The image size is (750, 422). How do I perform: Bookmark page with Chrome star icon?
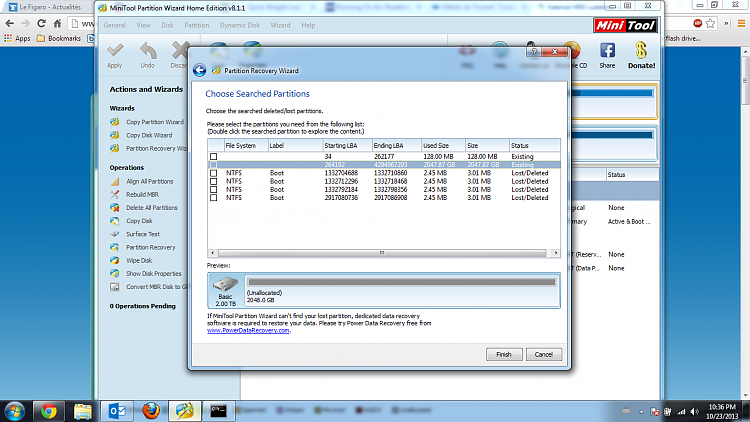point(710,23)
